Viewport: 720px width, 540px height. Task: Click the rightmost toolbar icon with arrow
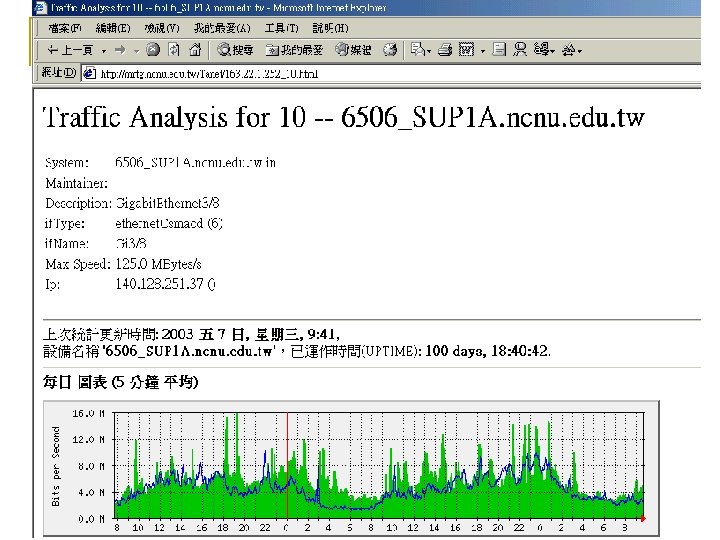click(572, 50)
